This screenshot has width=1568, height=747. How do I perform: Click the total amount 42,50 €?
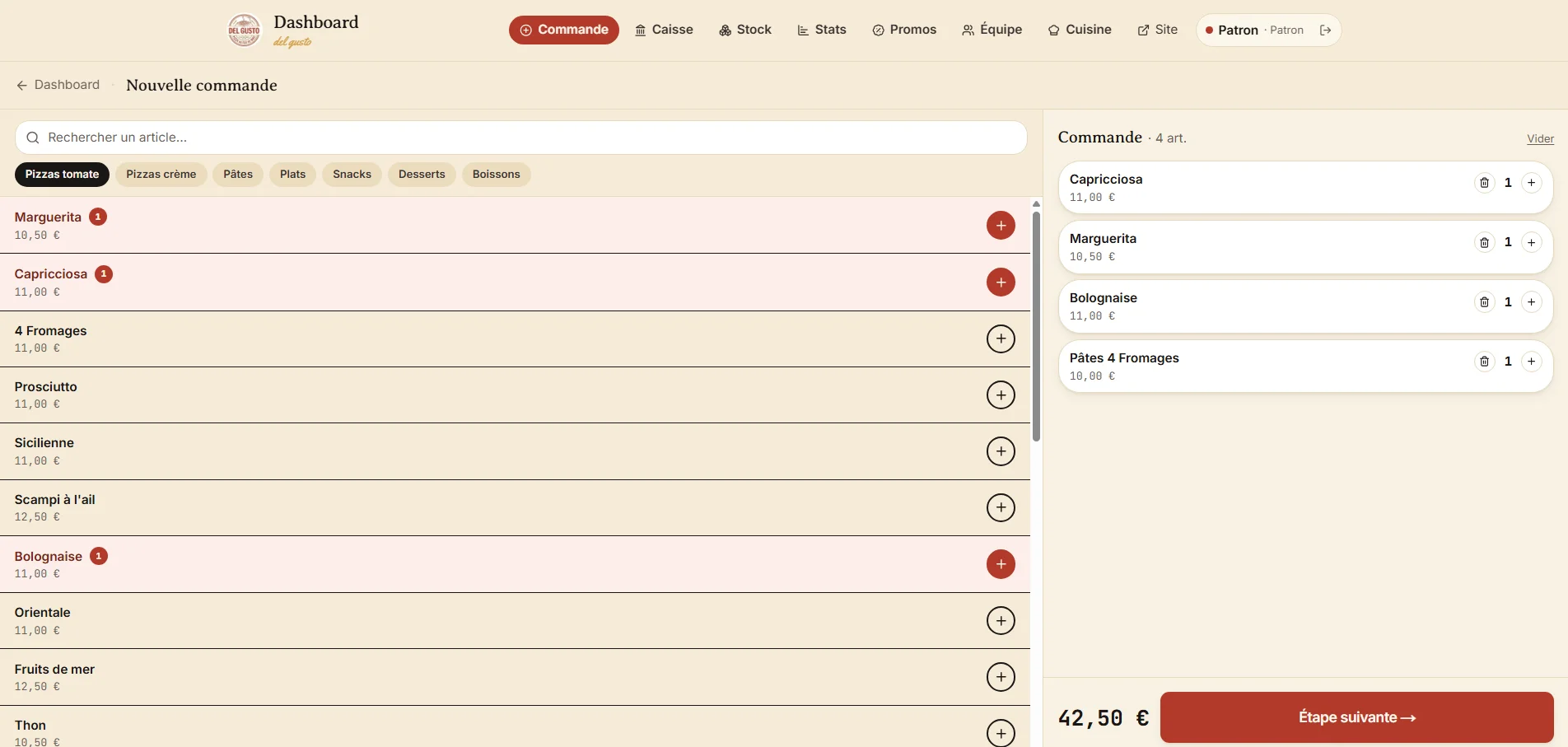coord(1104,718)
